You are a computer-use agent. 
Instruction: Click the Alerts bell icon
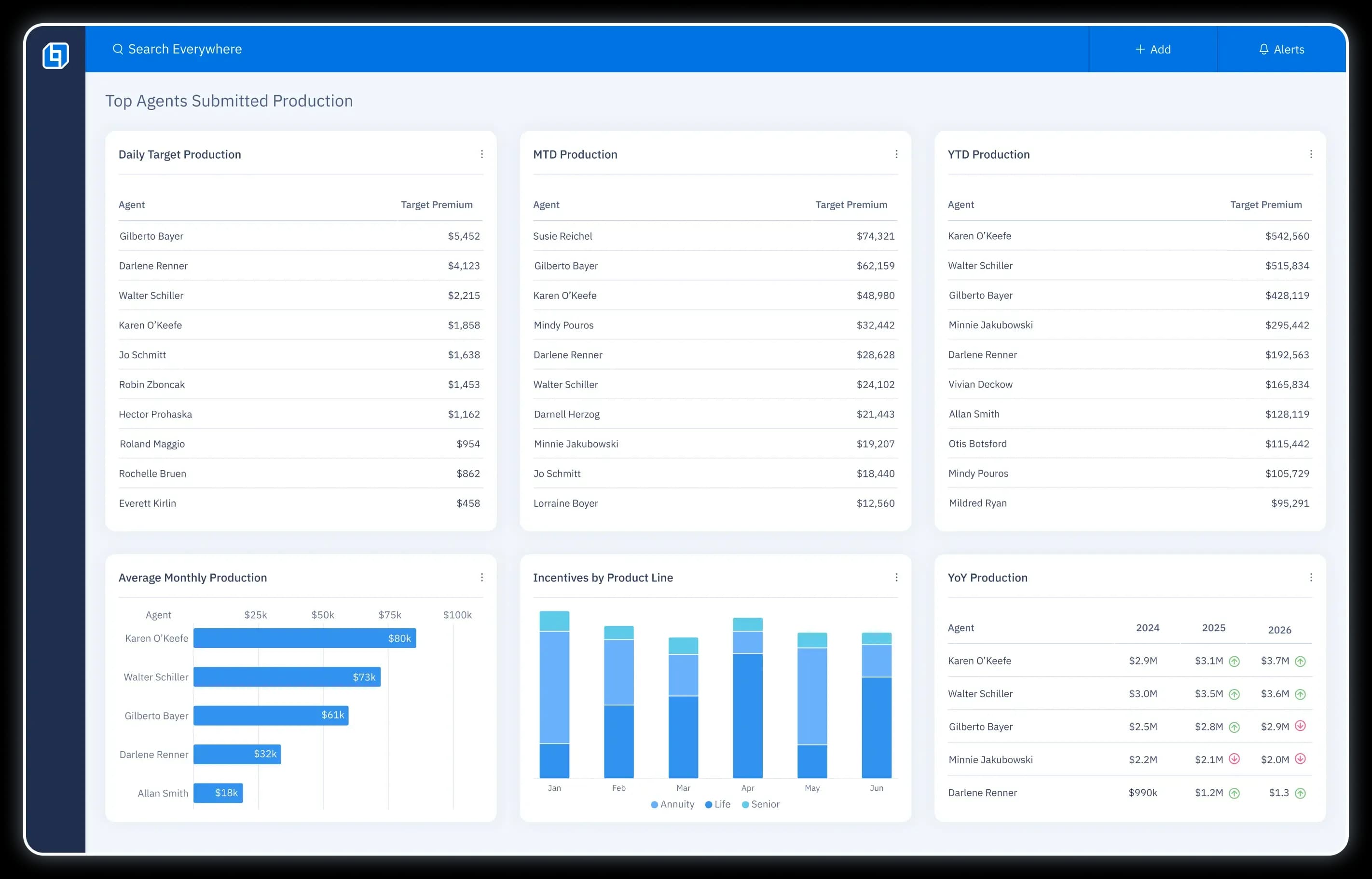click(x=1264, y=49)
